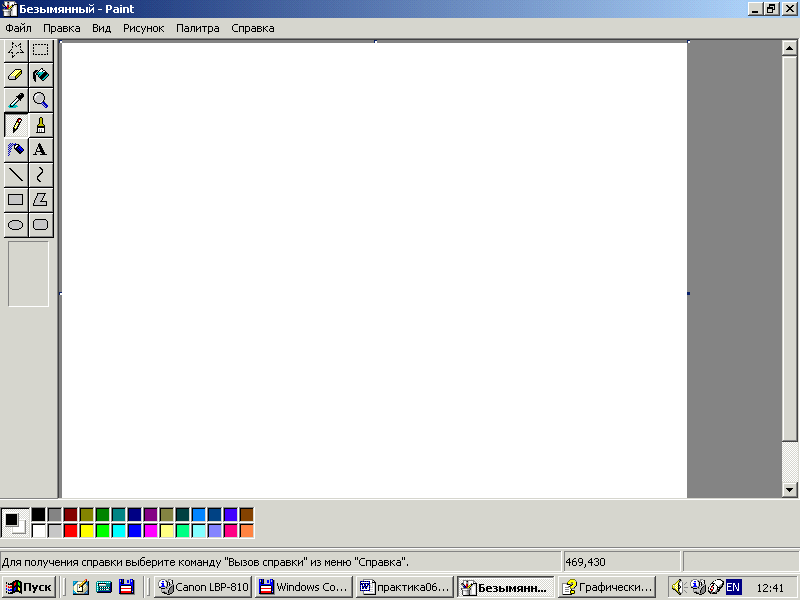800x600 pixels.
Task: Select the rectangular Select tool
Action: (41, 50)
